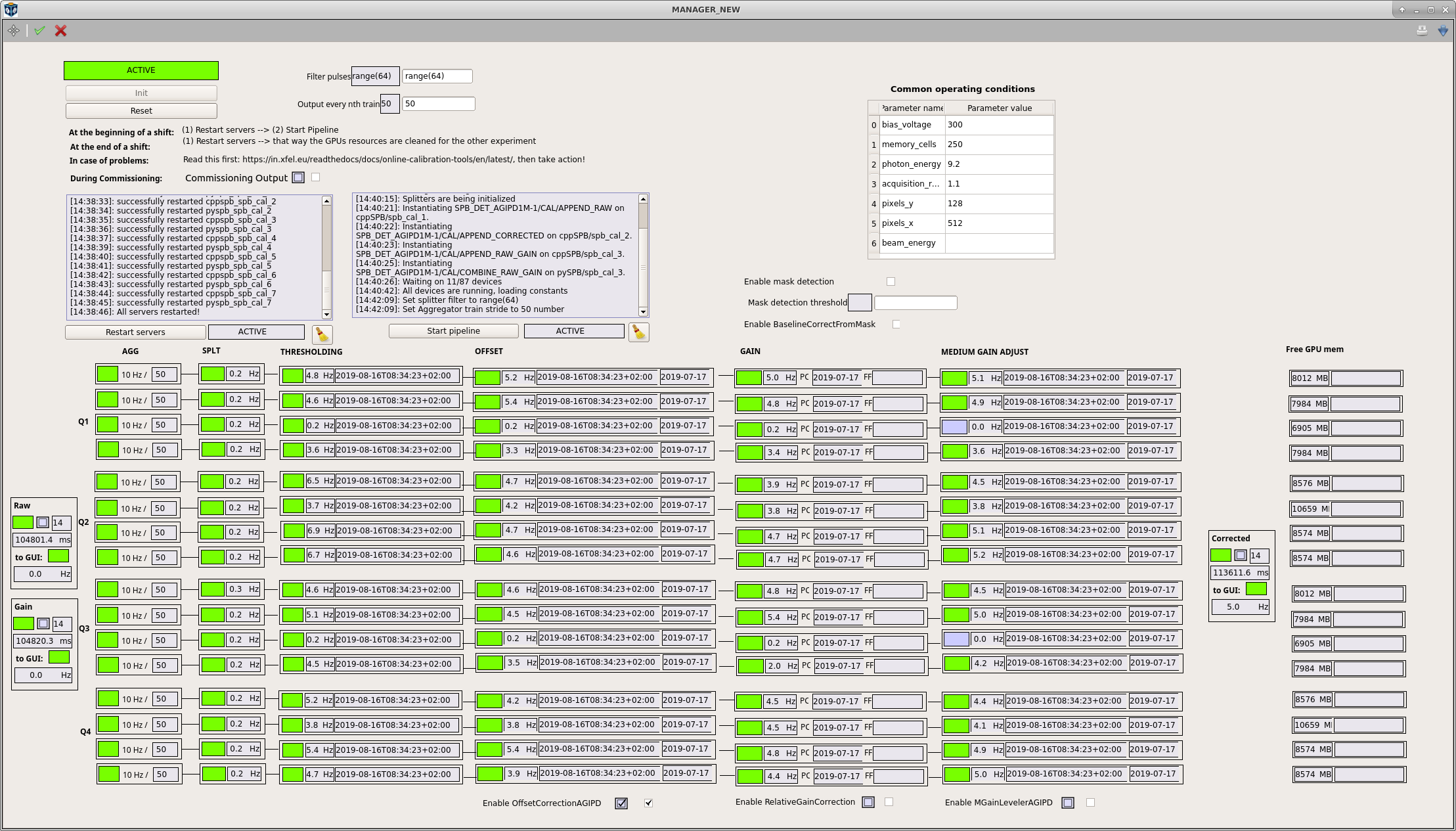This screenshot has height=831, width=1456.
Task: Click the top green ACTIVE state bar
Action: point(141,70)
